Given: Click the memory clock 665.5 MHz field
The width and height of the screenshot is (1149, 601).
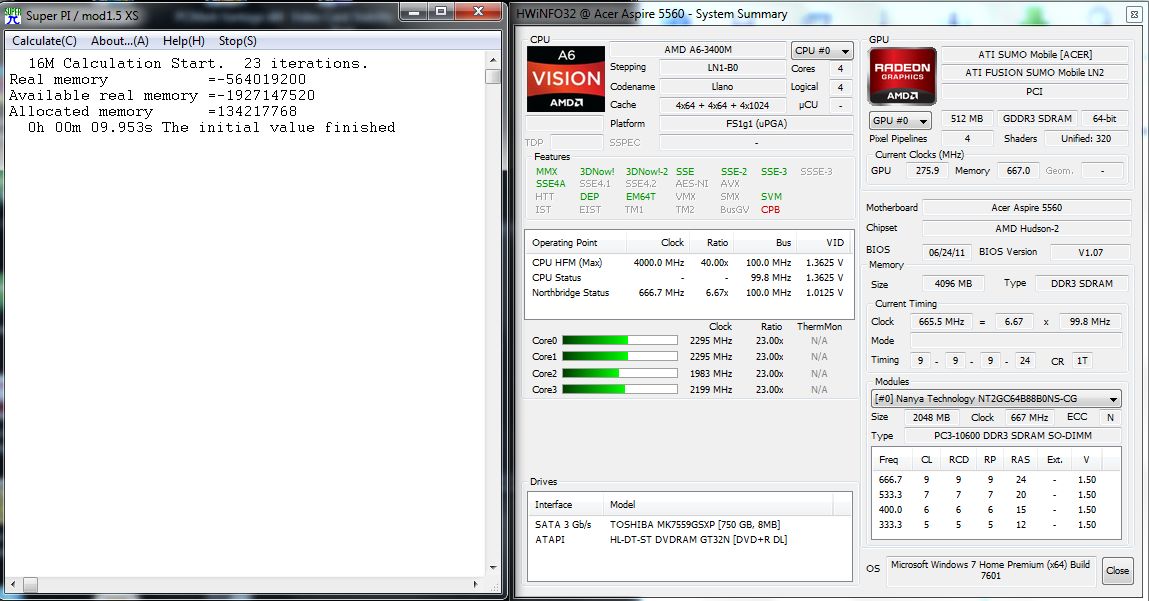Looking at the screenshot, I should point(941,322).
